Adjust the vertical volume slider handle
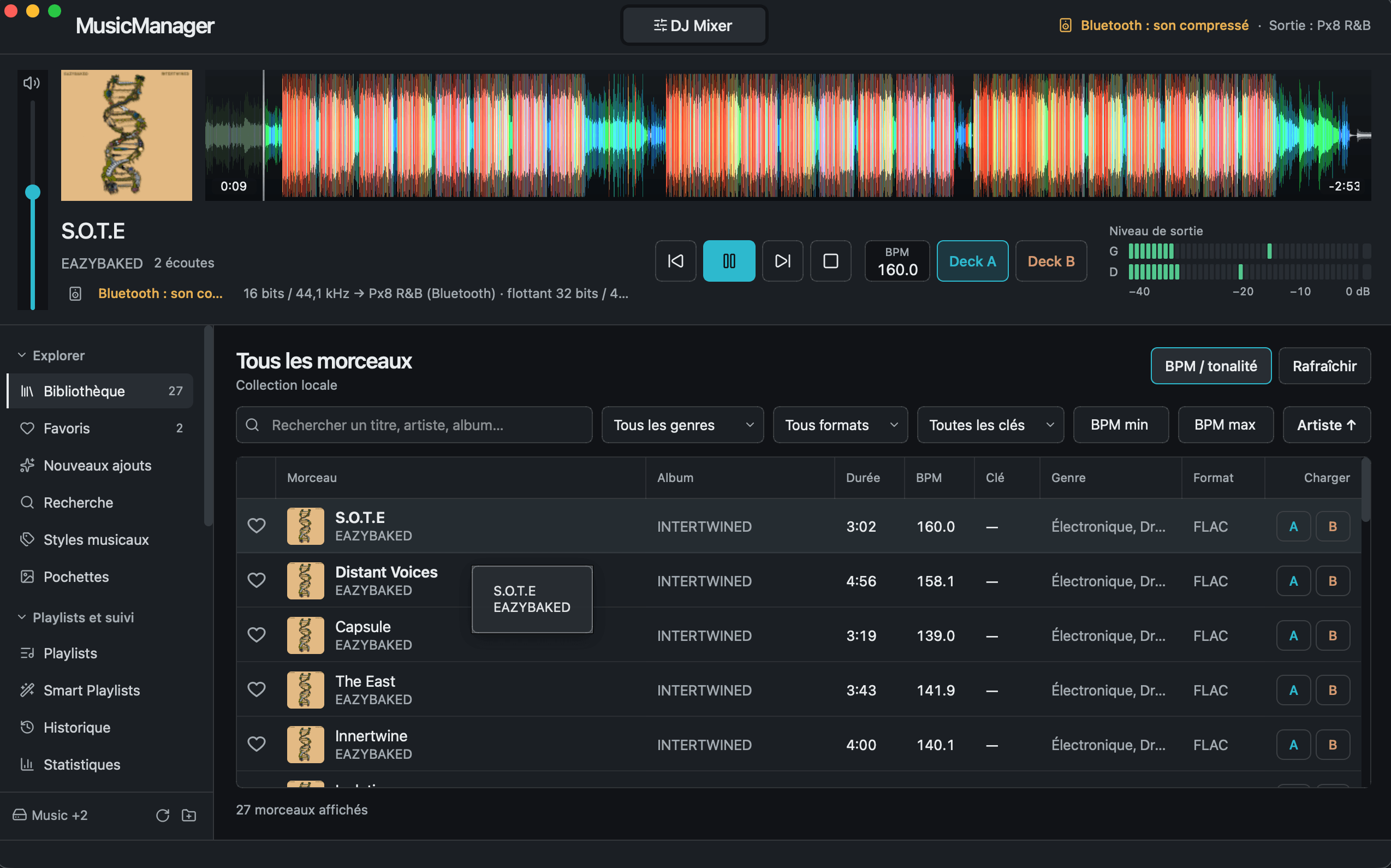This screenshot has height=868, width=1391. tap(33, 192)
